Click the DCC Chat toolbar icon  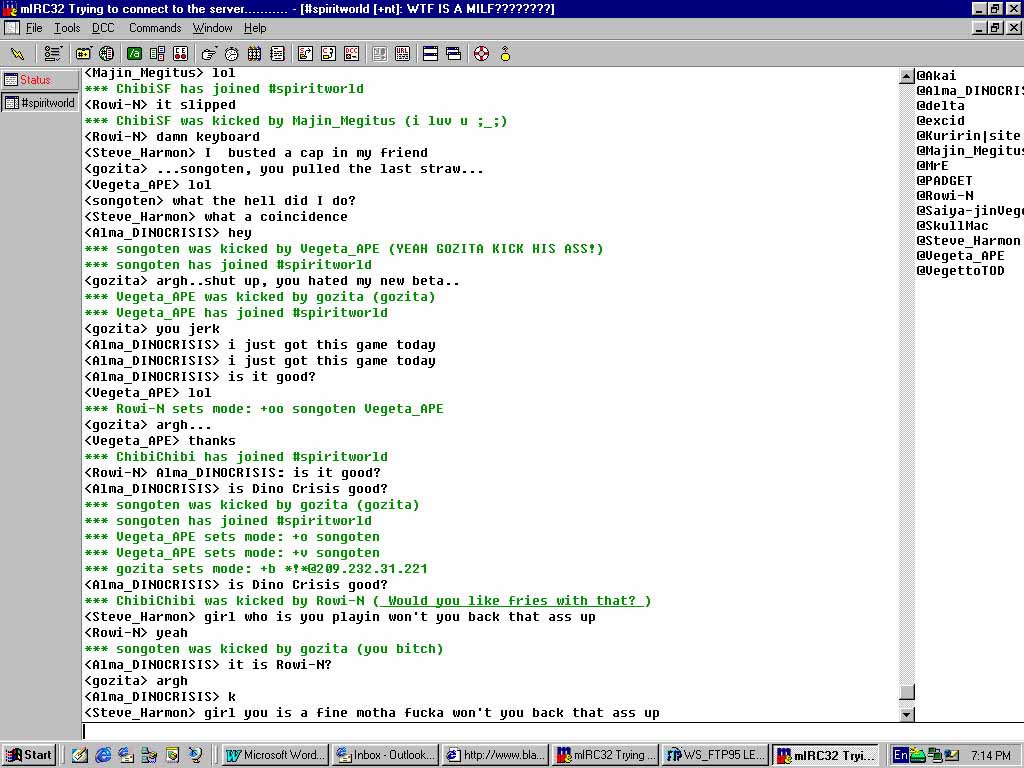[x=328, y=54]
